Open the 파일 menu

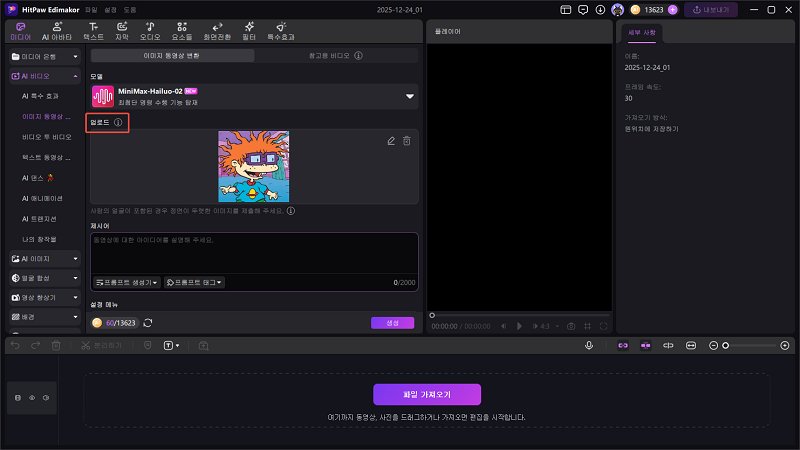point(91,10)
